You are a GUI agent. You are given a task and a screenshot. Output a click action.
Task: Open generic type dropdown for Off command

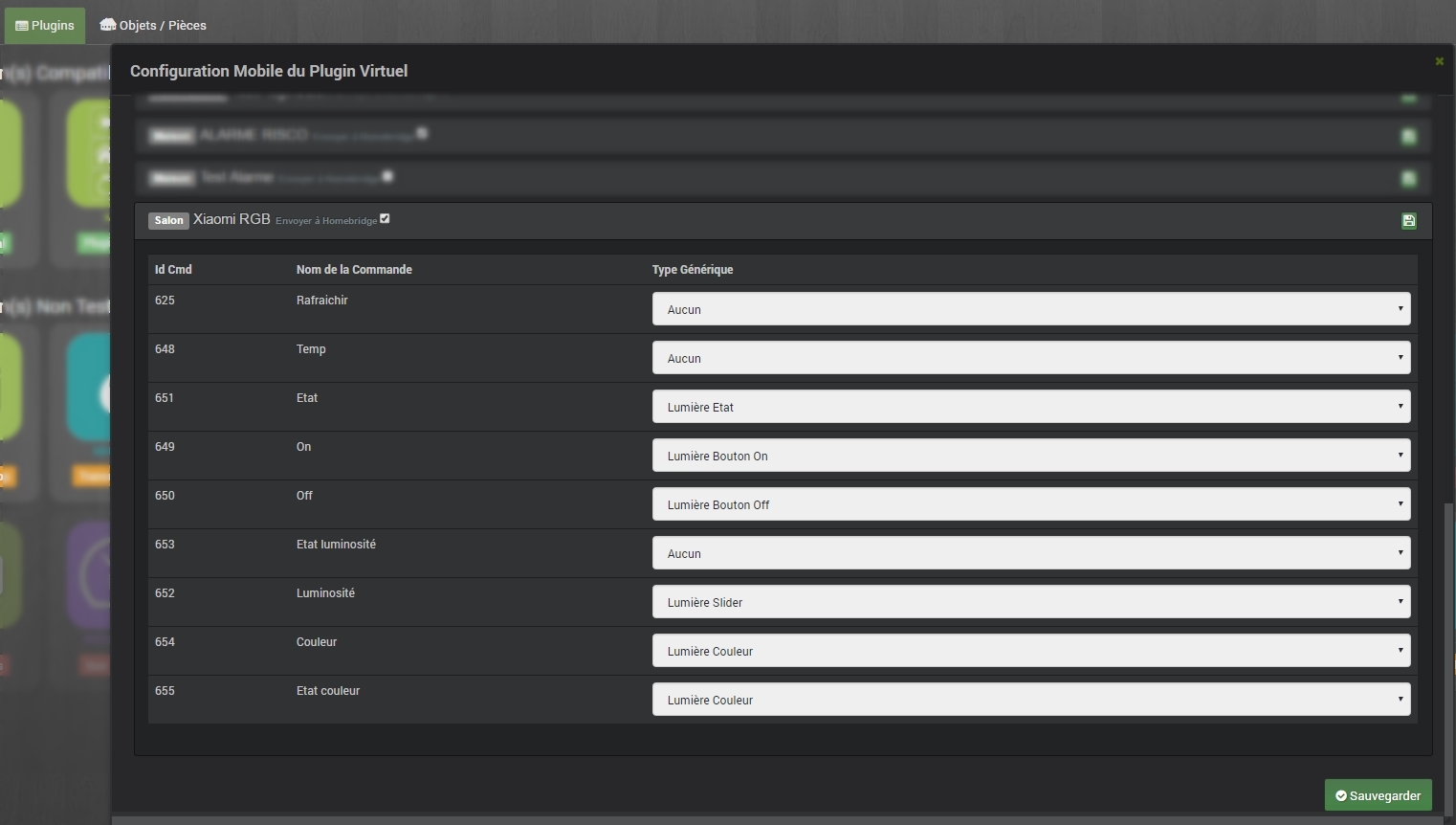click(1031, 504)
